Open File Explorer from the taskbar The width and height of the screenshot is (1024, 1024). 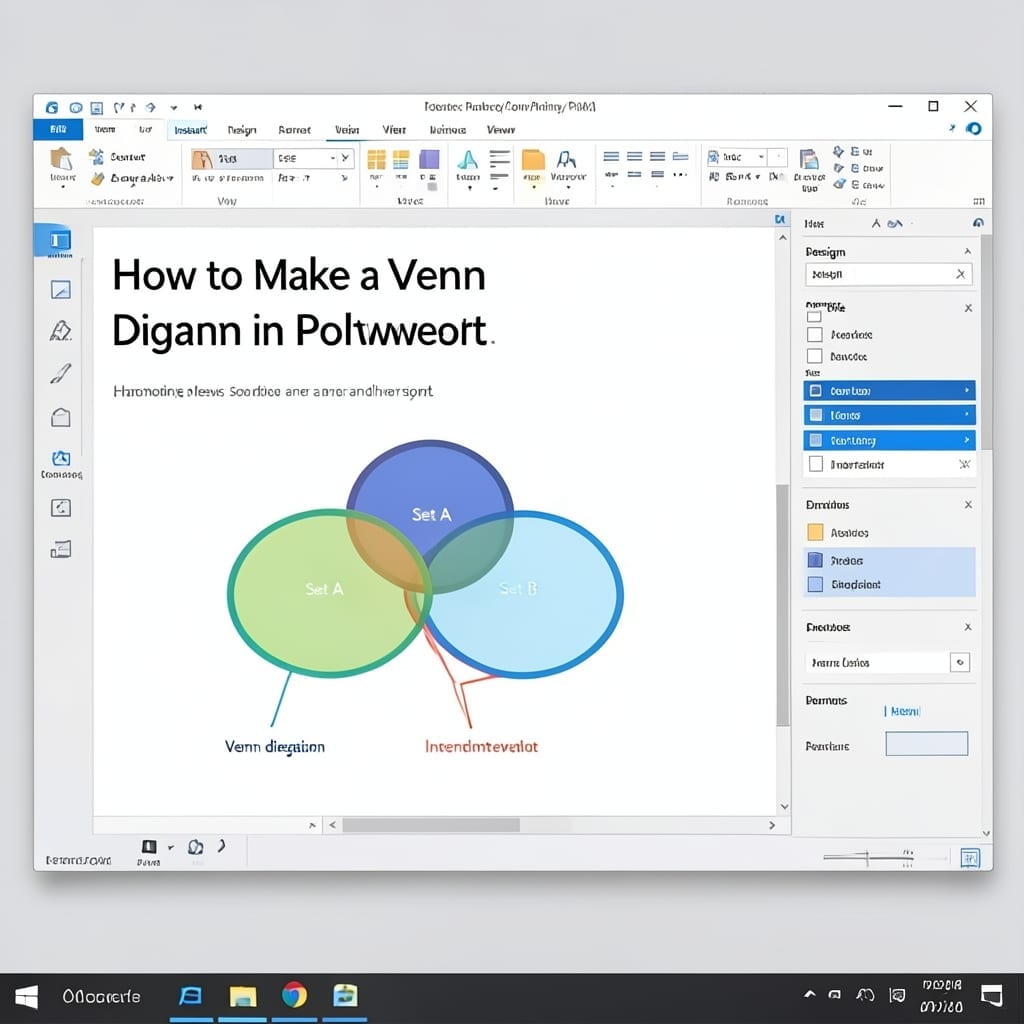242,997
